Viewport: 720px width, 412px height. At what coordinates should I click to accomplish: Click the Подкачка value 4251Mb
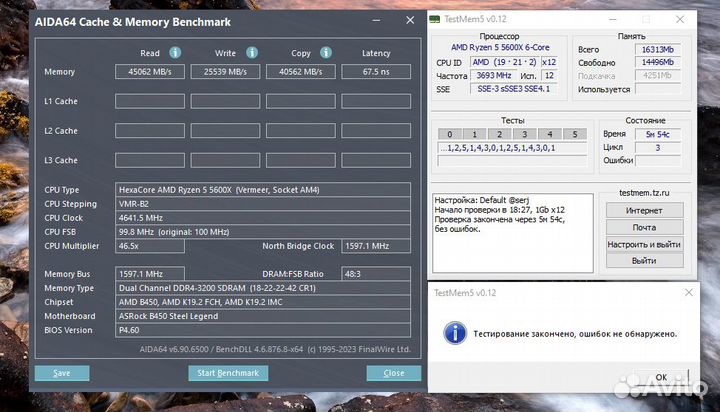click(658, 75)
